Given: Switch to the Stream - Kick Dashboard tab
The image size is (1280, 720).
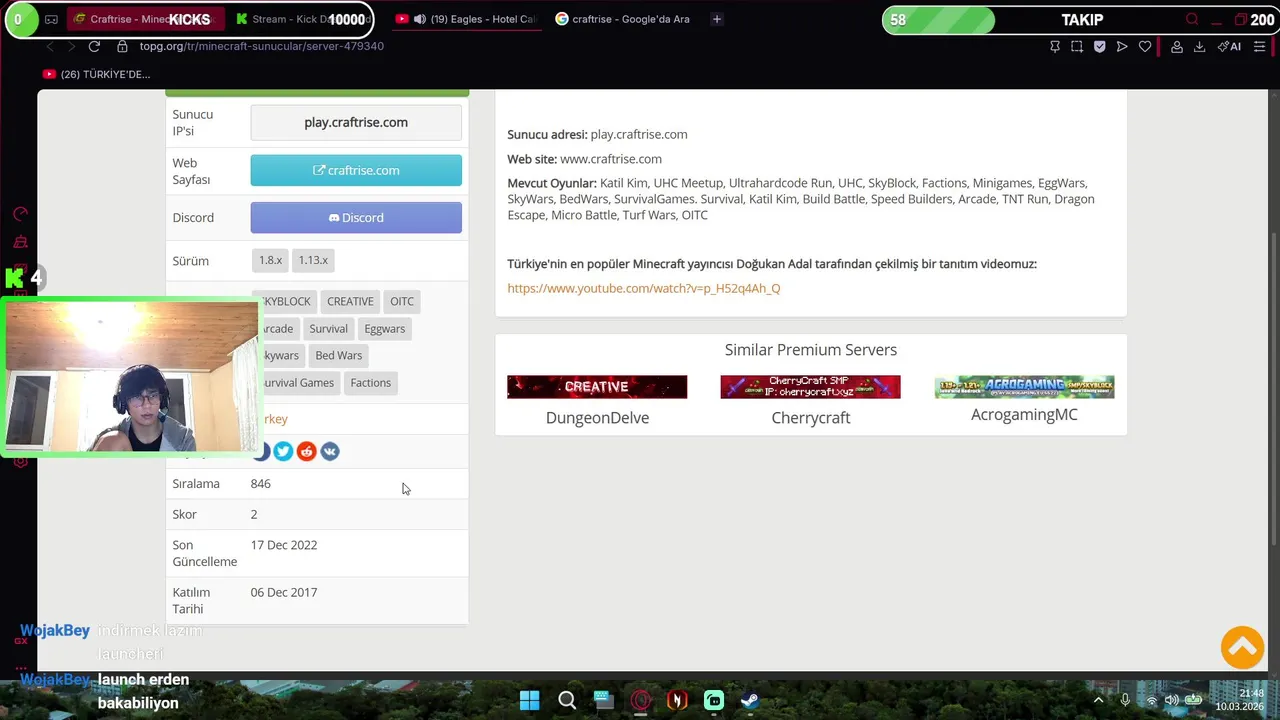Looking at the screenshot, I should point(303,19).
